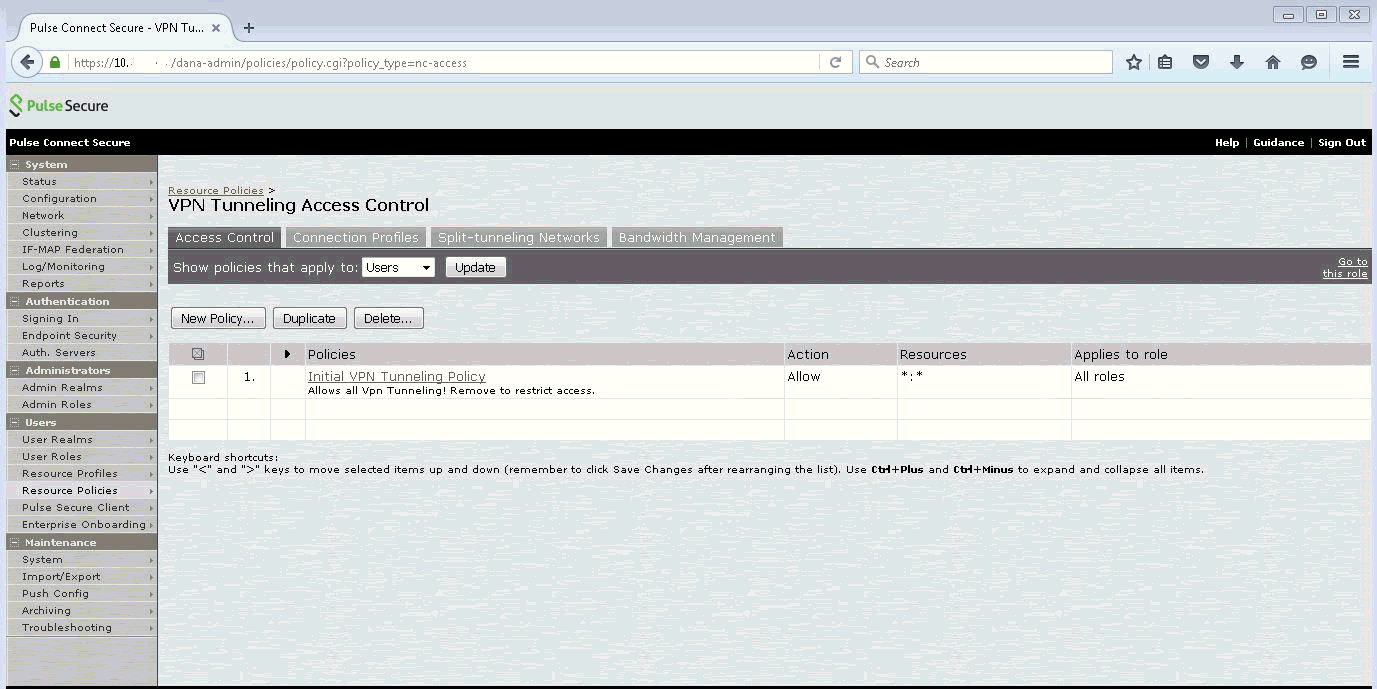Check the Initial VPN Tunneling Policy checkbox
The image size is (1377, 689).
tap(198, 378)
